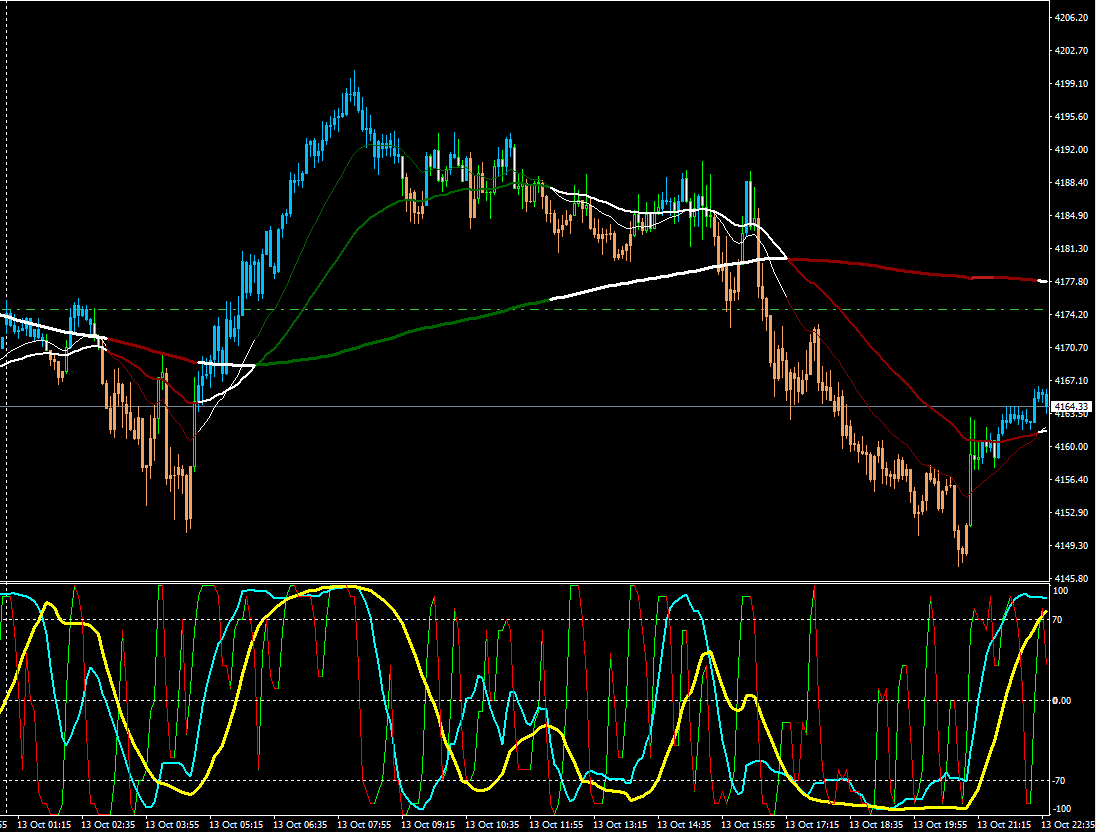The height and width of the screenshot is (832, 1097).
Task: Pick the 4152.90 price scale value
Action: [1071, 512]
